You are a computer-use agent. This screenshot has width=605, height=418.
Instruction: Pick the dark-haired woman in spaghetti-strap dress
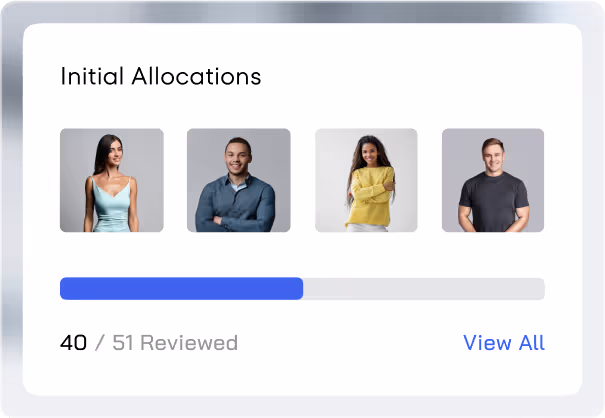[x=112, y=180]
